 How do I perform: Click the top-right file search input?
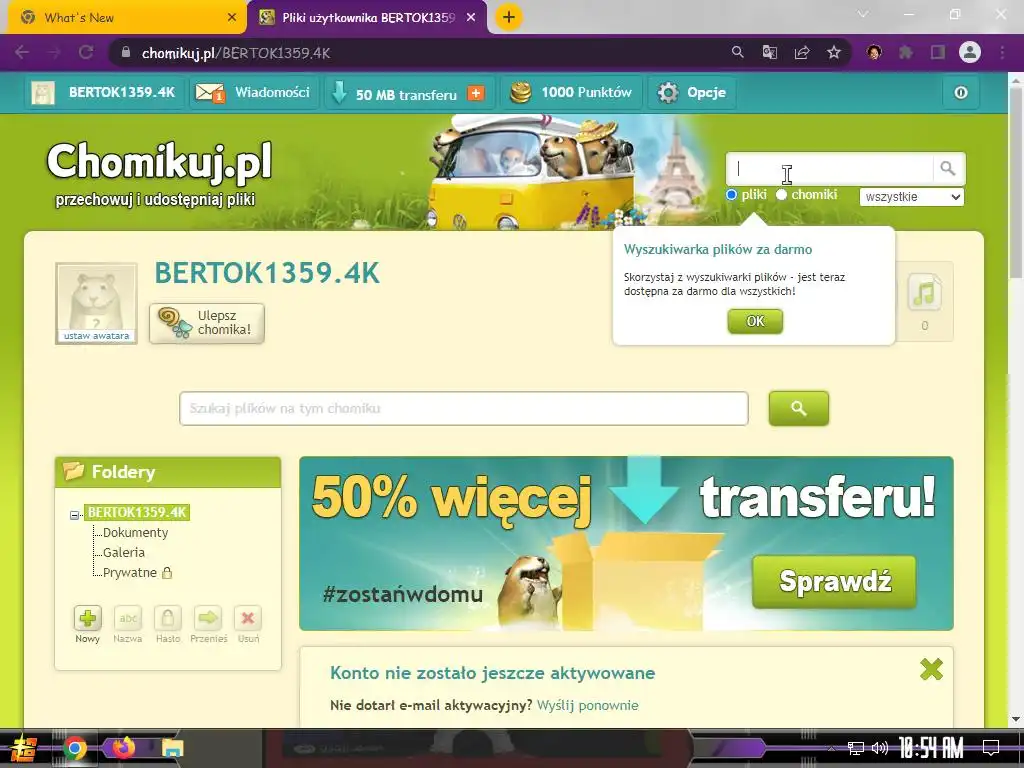829,168
